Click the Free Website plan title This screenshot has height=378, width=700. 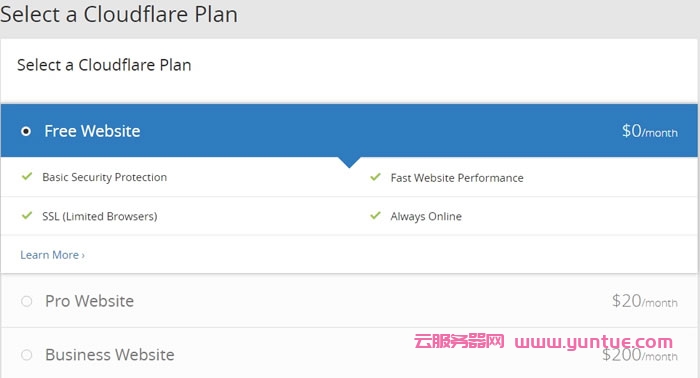(92, 131)
